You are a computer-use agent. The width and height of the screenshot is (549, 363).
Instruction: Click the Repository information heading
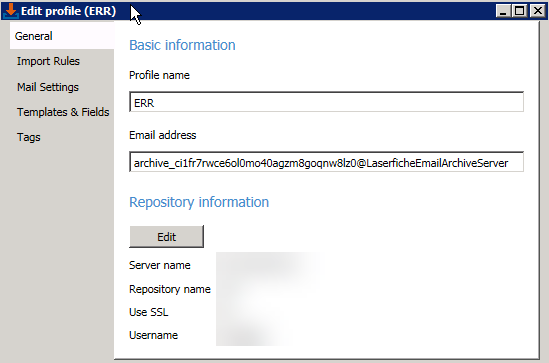(199, 202)
